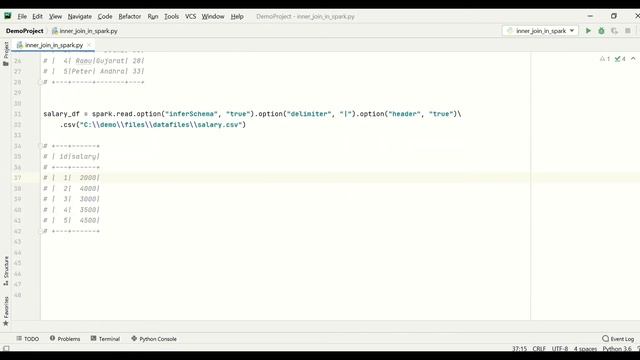Open the Project tool window sidebar
Image resolution: width=640 pixels, height=360 pixels.
6,53
